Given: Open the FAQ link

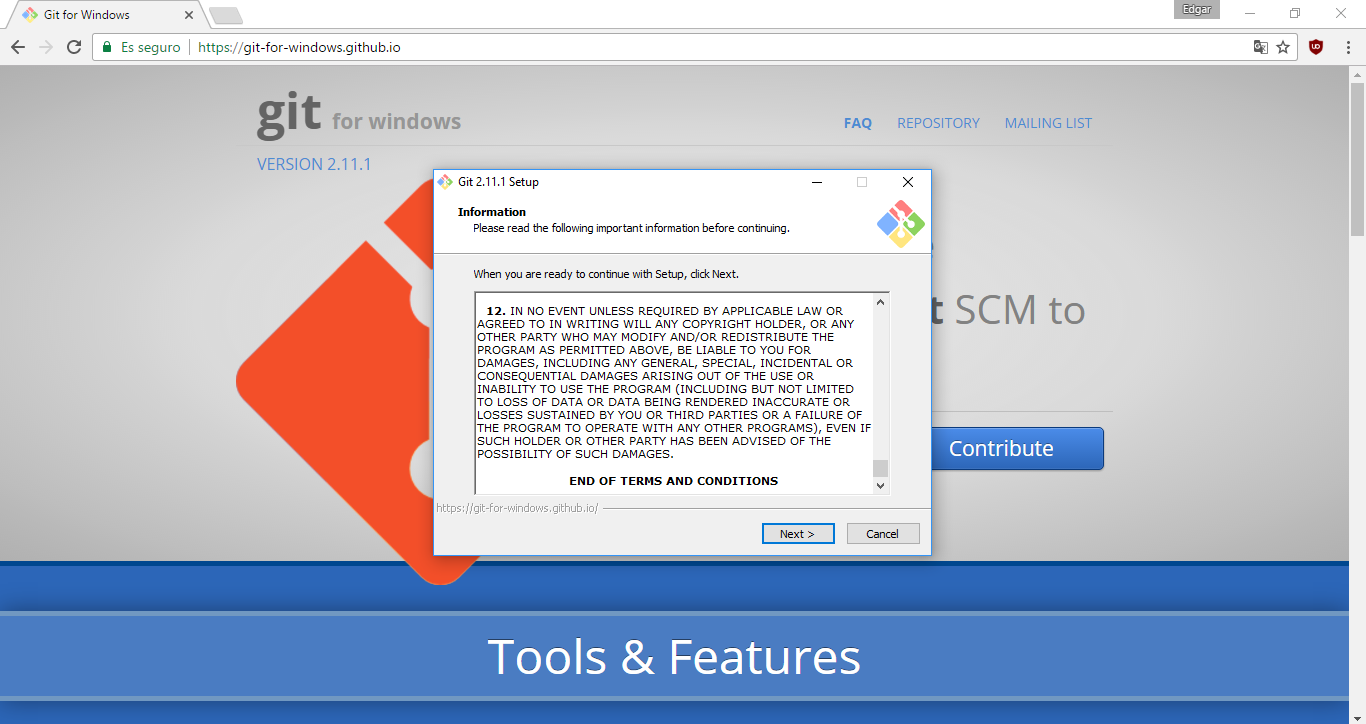Looking at the screenshot, I should (858, 123).
